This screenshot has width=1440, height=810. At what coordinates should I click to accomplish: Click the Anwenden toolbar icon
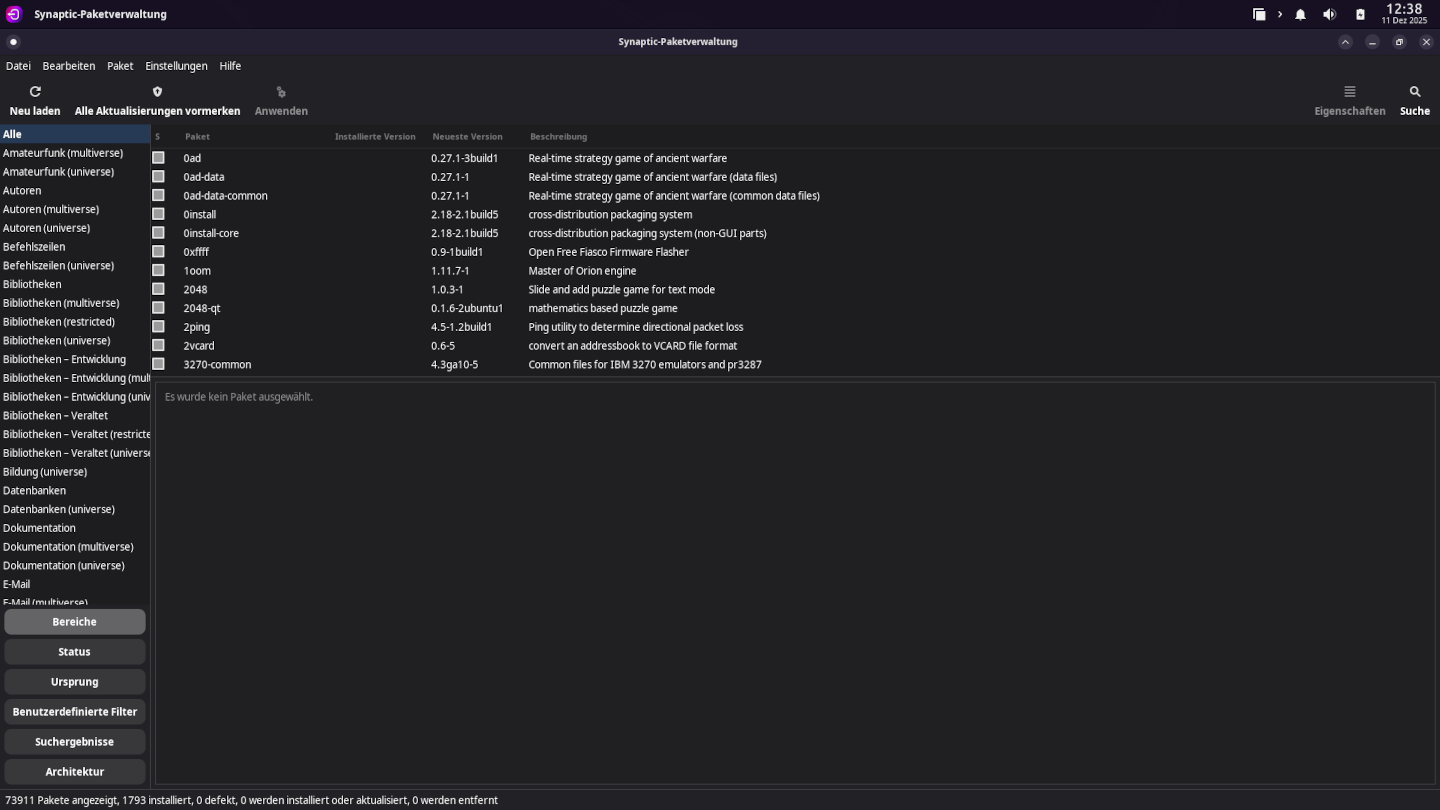click(x=281, y=92)
